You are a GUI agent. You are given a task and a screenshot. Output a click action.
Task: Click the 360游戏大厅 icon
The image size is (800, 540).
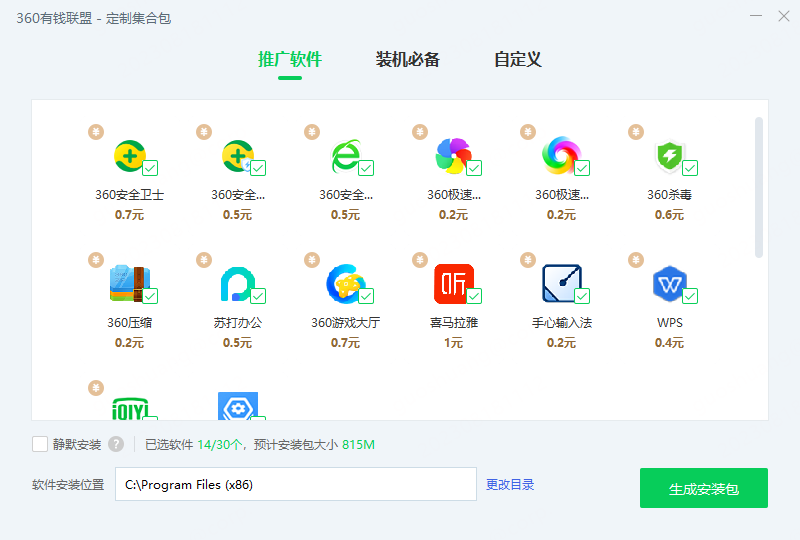tap(345, 283)
